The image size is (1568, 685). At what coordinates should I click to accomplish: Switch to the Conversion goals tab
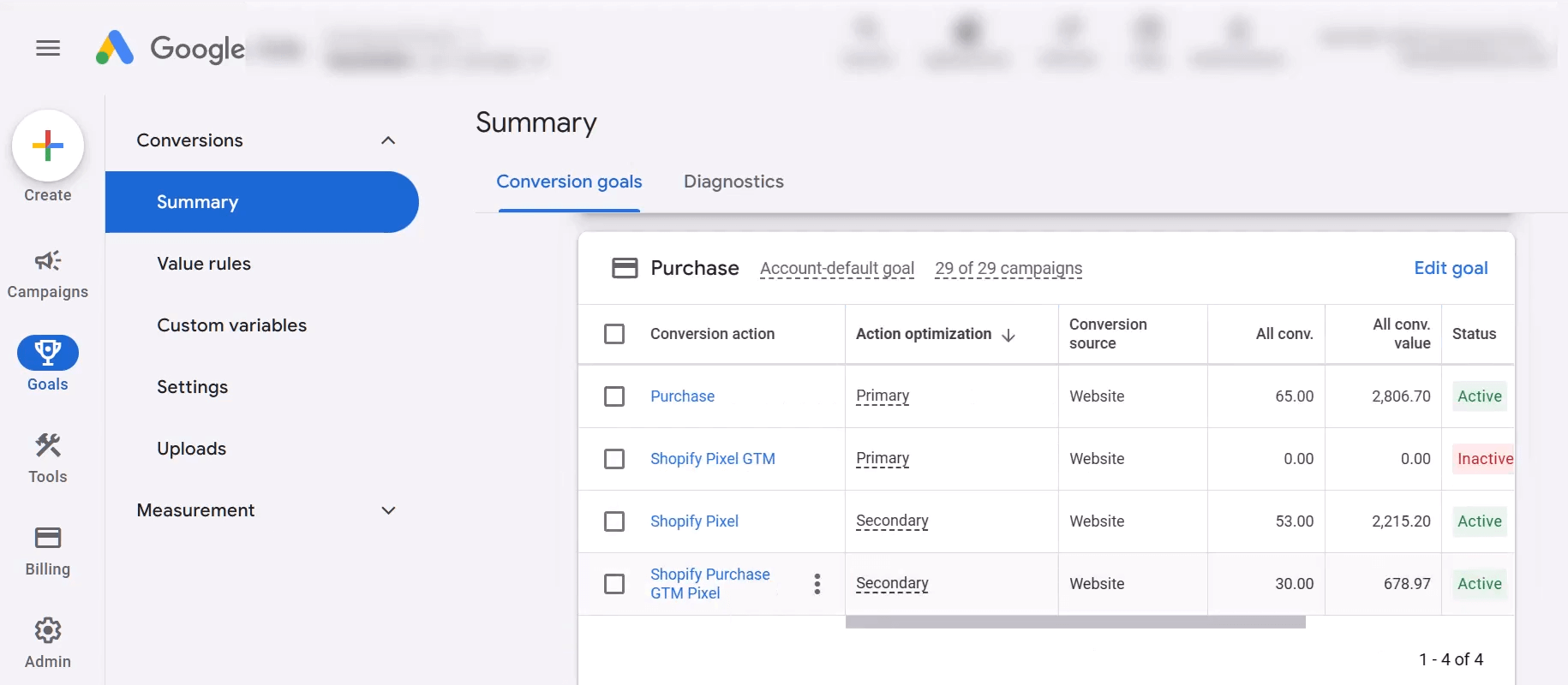coord(569,182)
